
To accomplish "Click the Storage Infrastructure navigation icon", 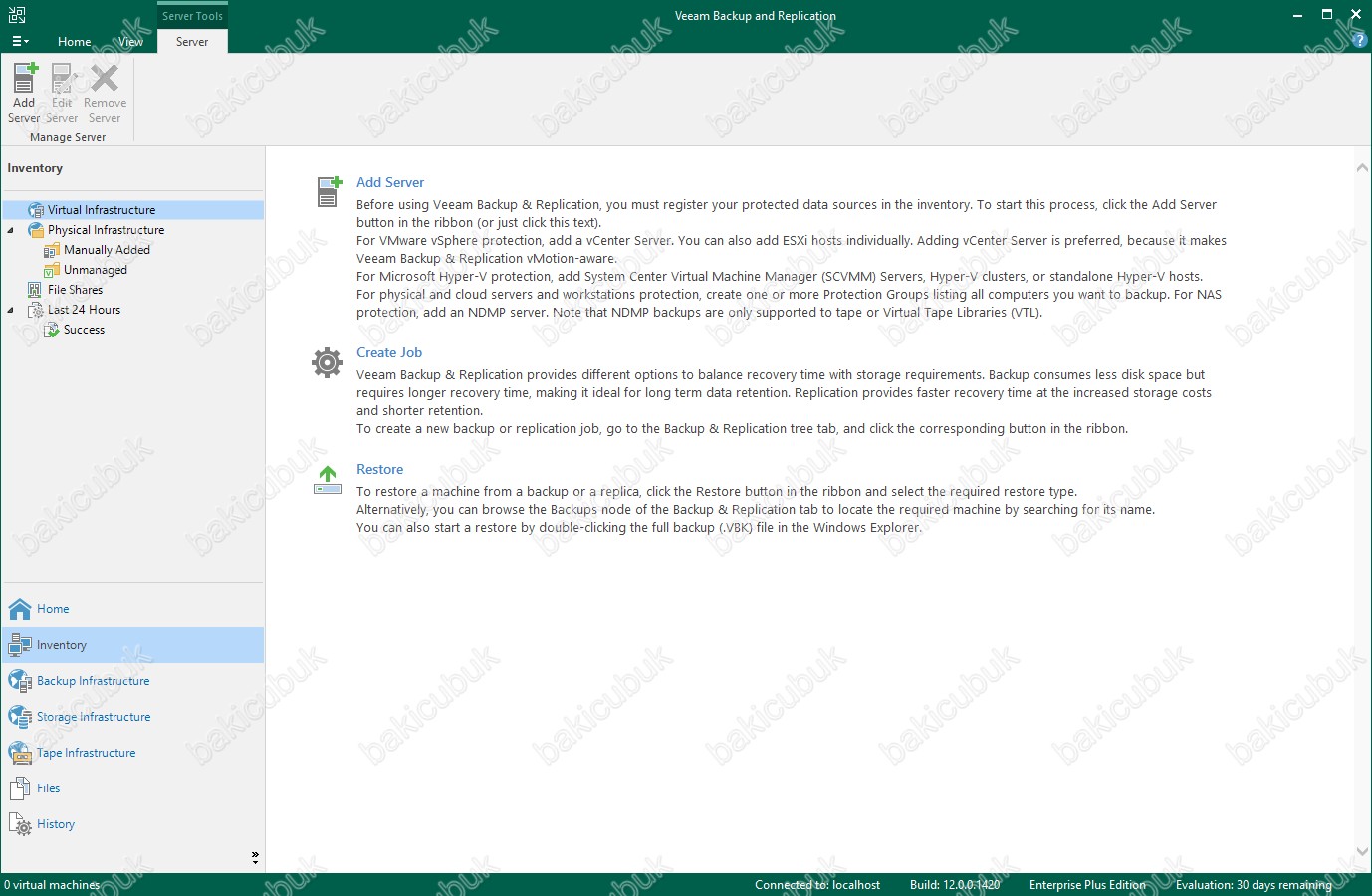I will click(20, 717).
